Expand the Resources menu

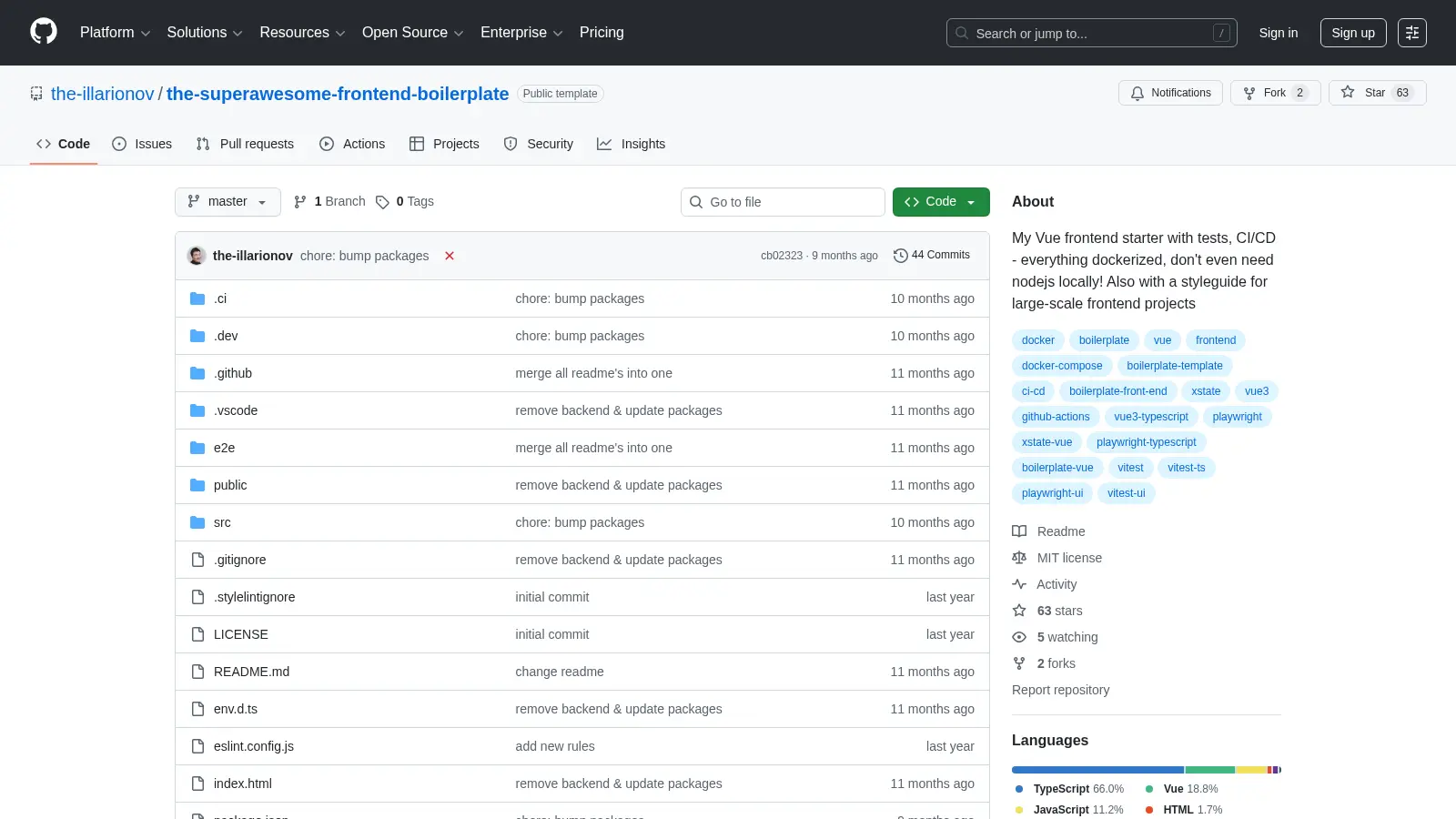tap(302, 33)
